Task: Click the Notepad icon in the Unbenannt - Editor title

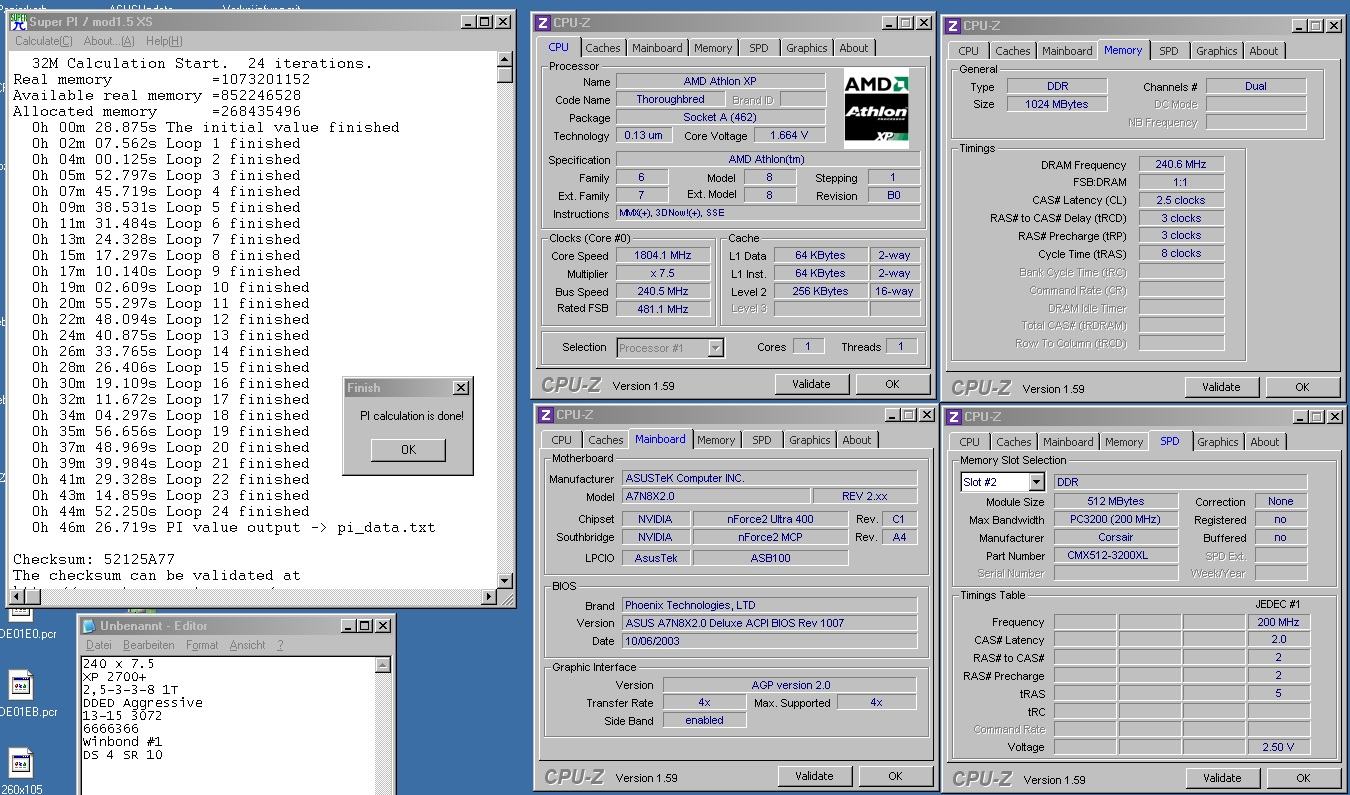Action: click(89, 626)
